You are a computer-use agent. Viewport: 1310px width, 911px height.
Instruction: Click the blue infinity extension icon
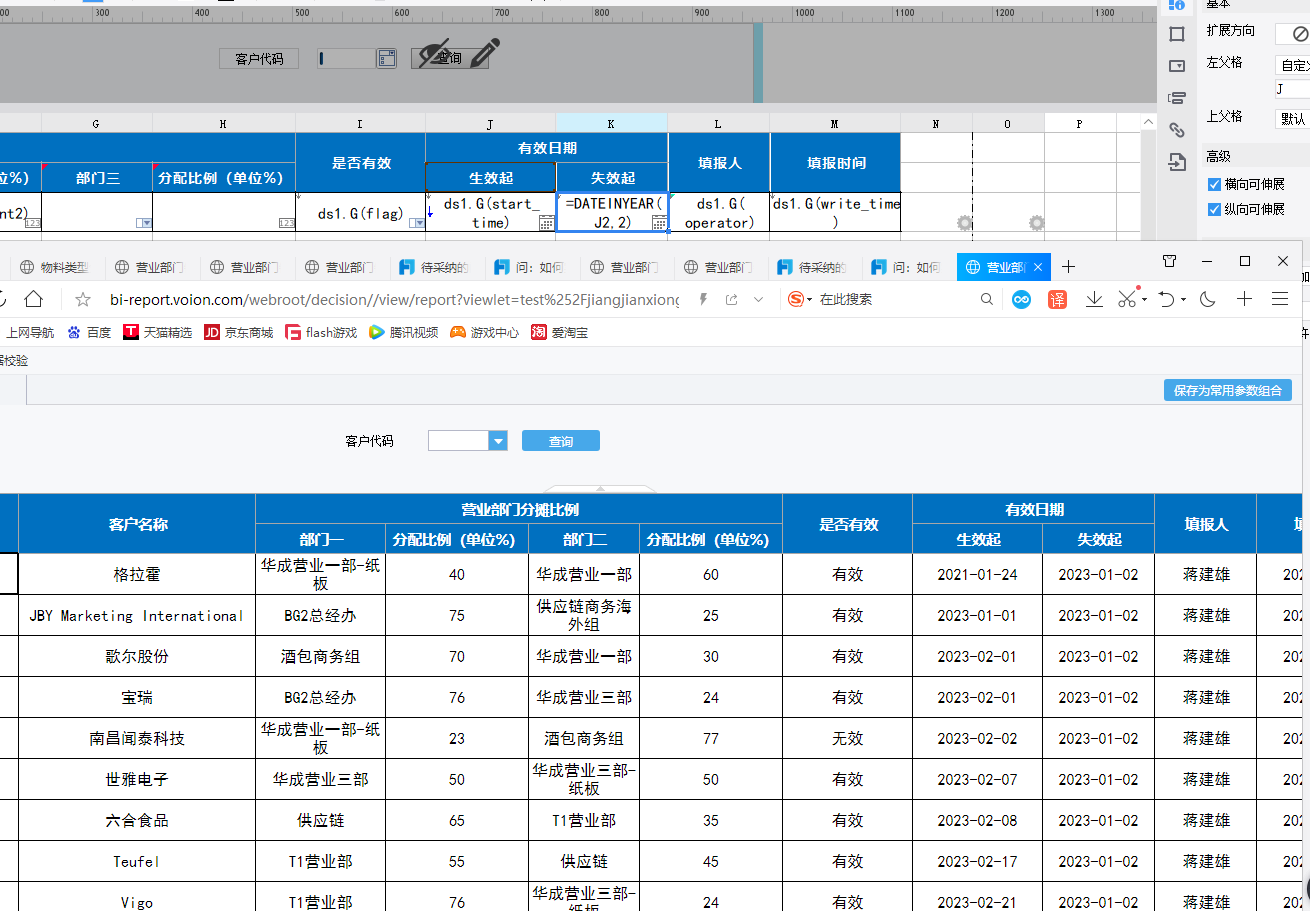1021,299
